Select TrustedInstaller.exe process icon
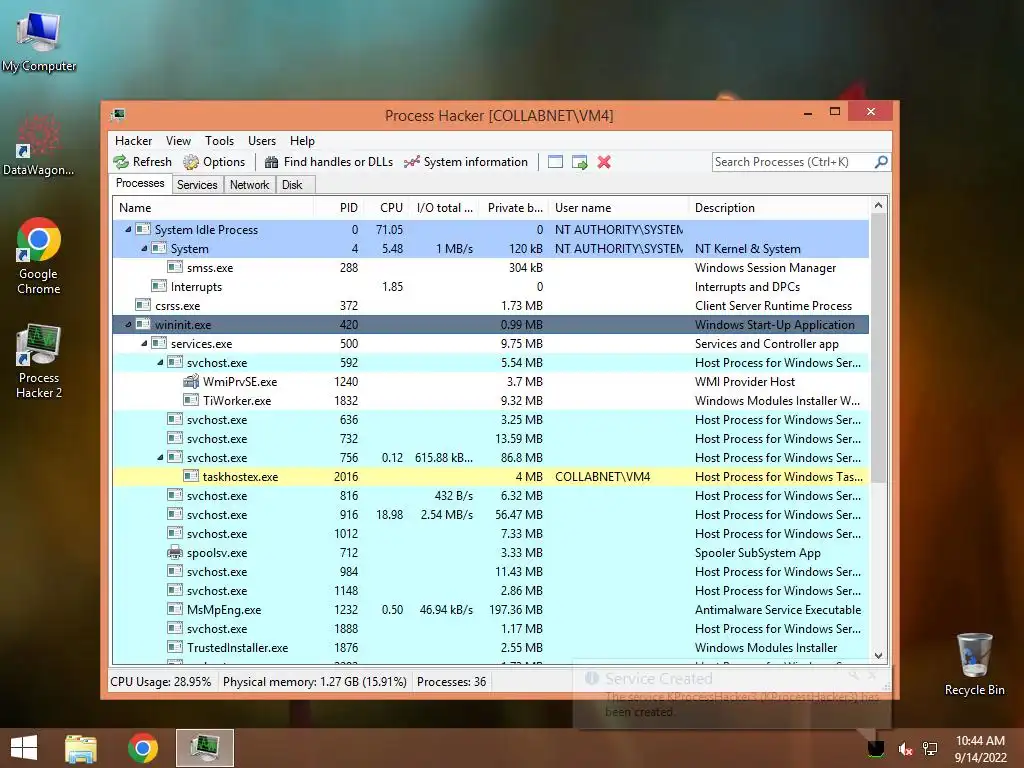Screen dimensions: 1024x768 point(174,647)
